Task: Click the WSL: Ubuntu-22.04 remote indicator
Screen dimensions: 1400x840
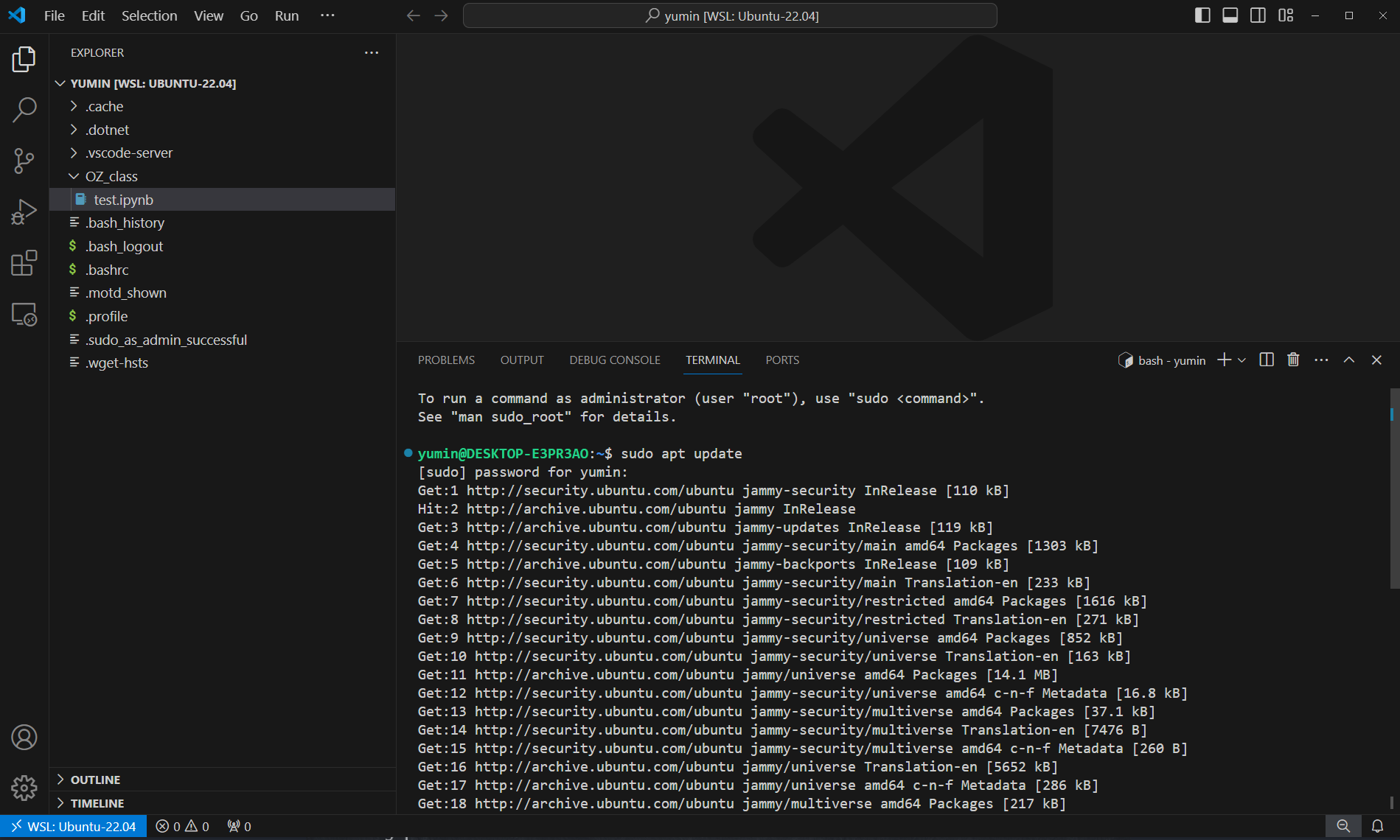Action: [74, 827]
